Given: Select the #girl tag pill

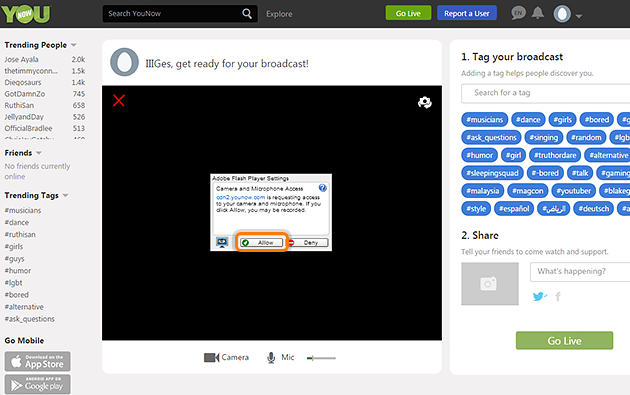Looking at the screenshot, I should point(513,155).
